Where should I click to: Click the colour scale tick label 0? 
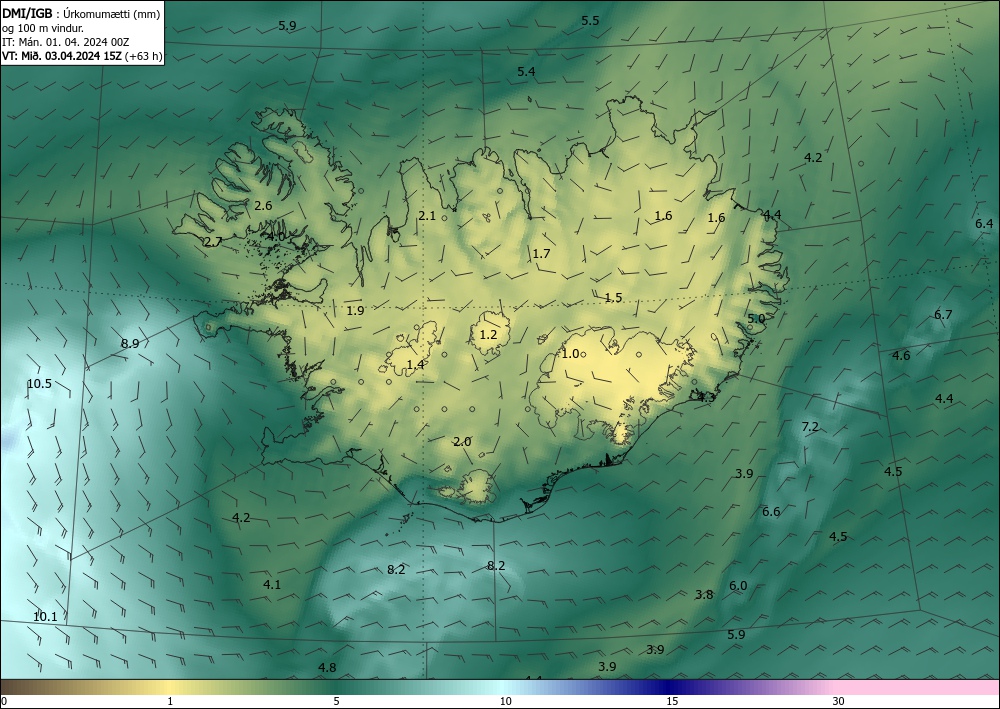coord(4,701)
